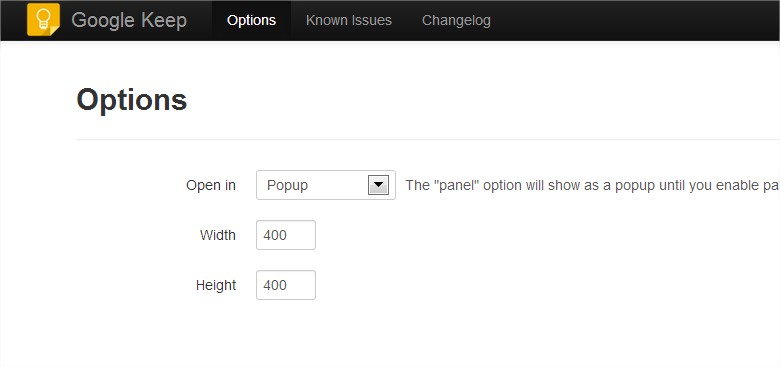Focus the Height input field
This screenshot has height=367, width=780.
[286, 285]
